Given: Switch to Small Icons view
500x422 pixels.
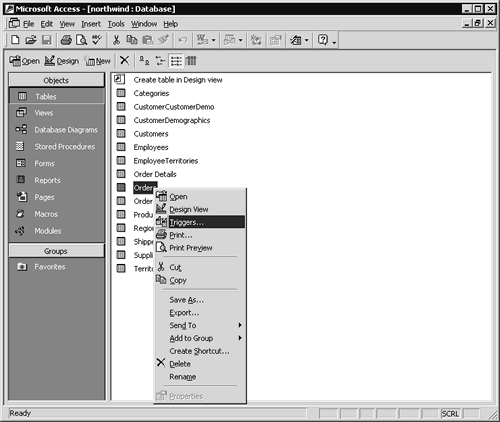Looking at the screenshot, I should click(x=160, y=61).
